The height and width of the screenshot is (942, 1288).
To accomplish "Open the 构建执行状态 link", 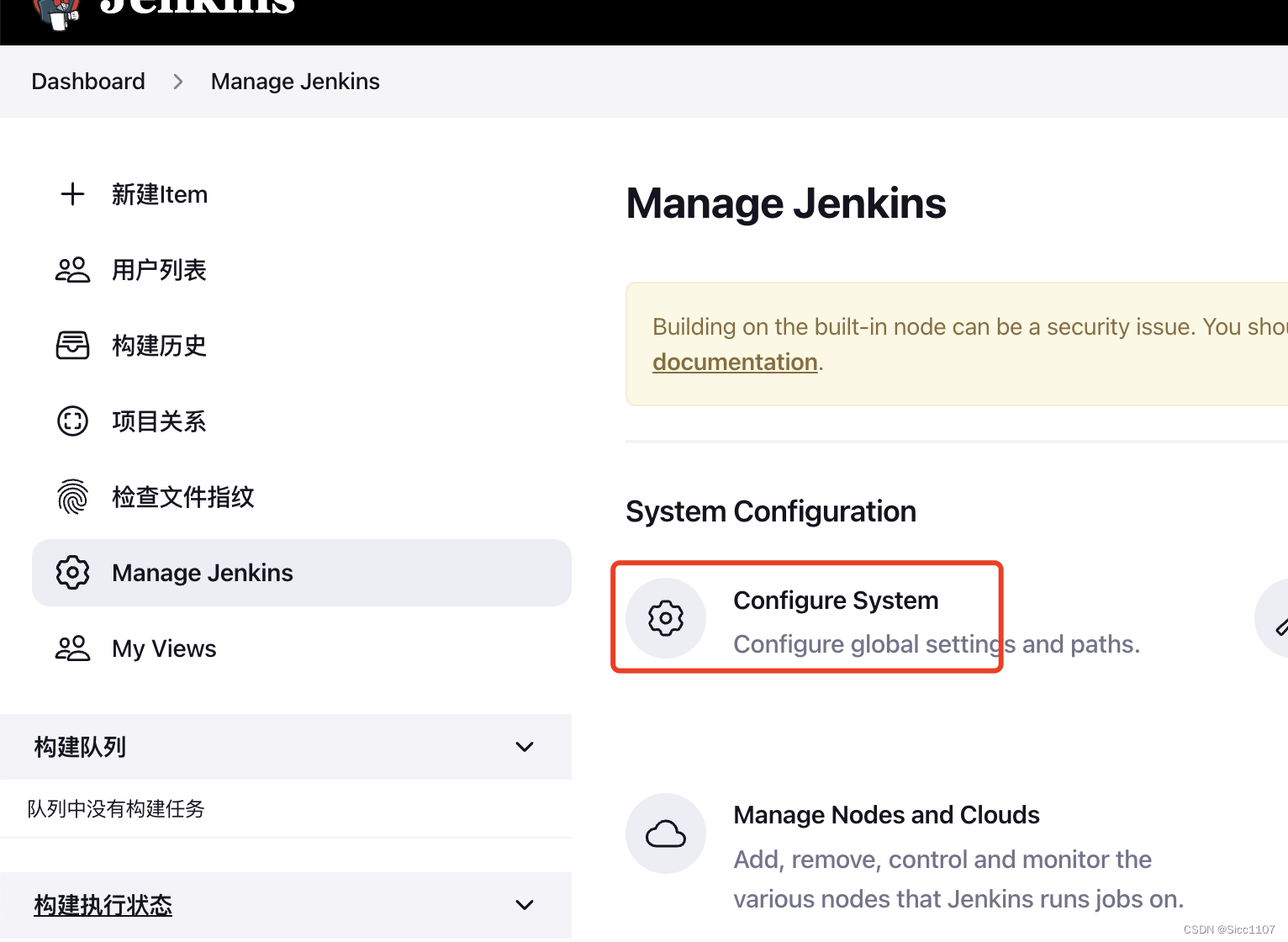I will (x=103, y=905).
